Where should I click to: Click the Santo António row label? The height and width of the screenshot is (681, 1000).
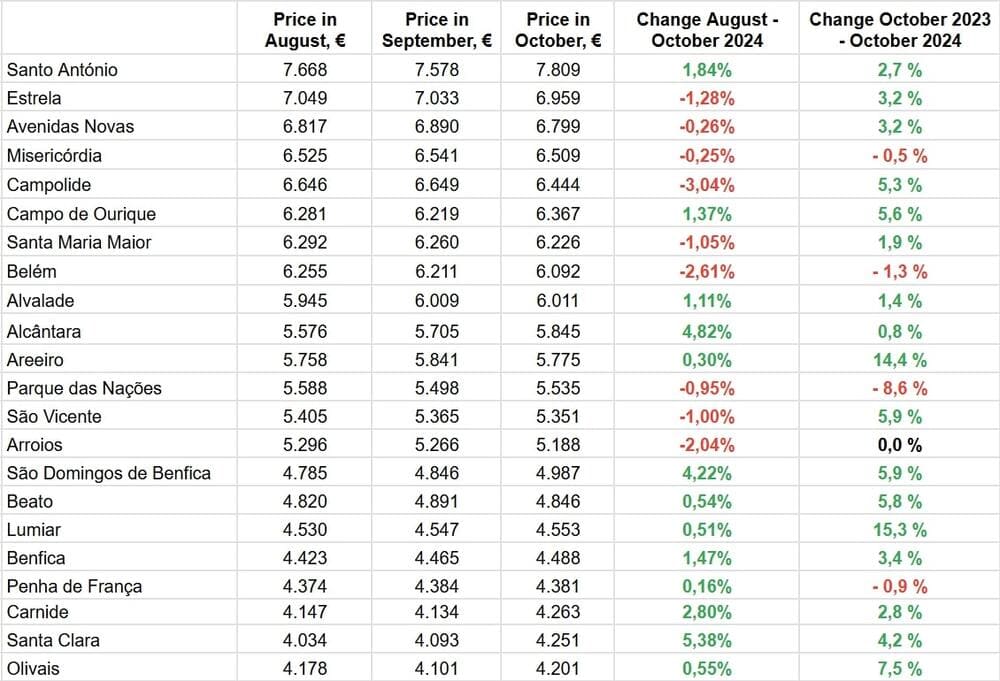[x=62, y=70]
